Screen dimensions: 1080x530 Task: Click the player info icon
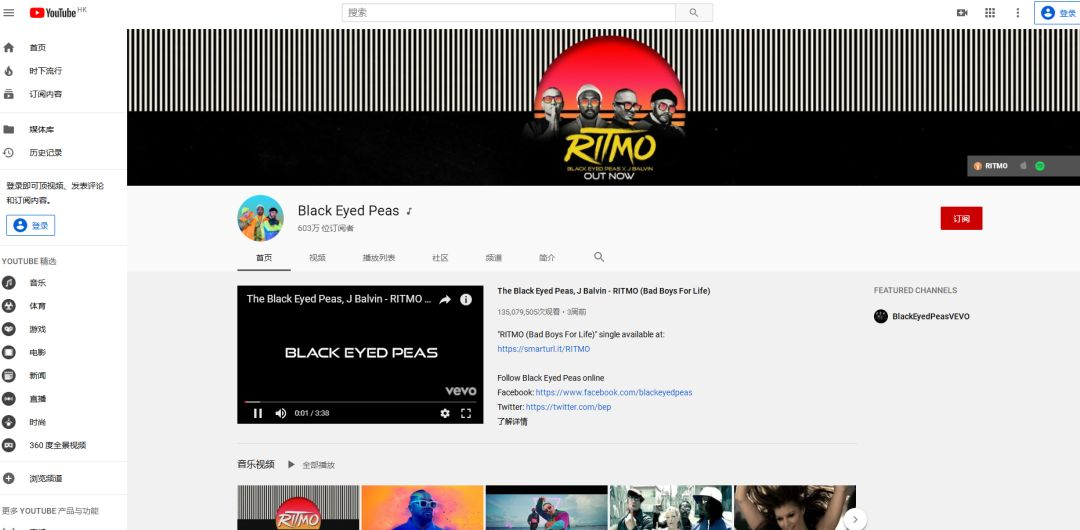[x=466, y=300]
